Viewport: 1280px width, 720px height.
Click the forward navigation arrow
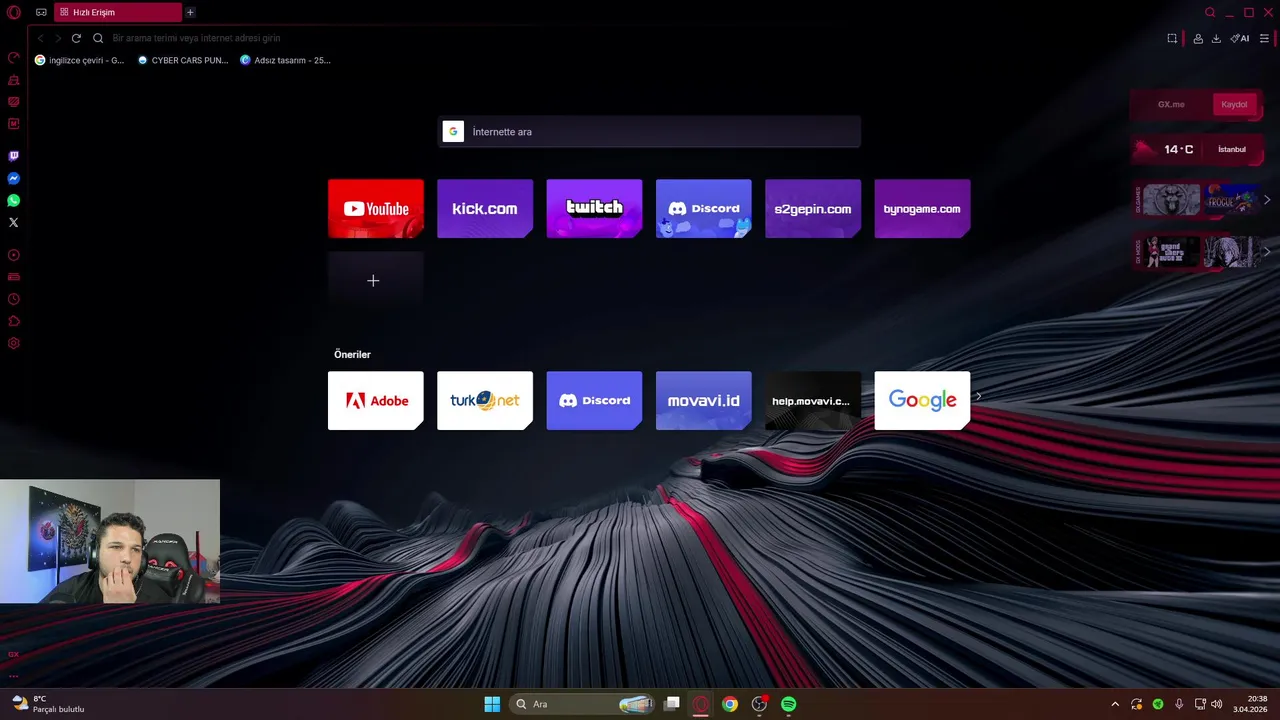58,38
